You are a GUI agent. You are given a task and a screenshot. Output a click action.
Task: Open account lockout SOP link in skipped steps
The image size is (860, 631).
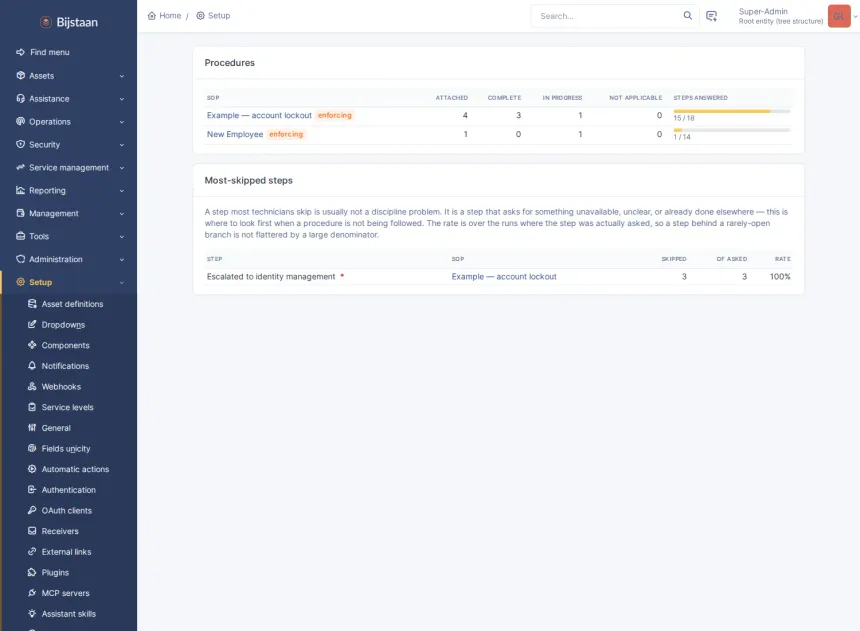[x=504, y=277]
